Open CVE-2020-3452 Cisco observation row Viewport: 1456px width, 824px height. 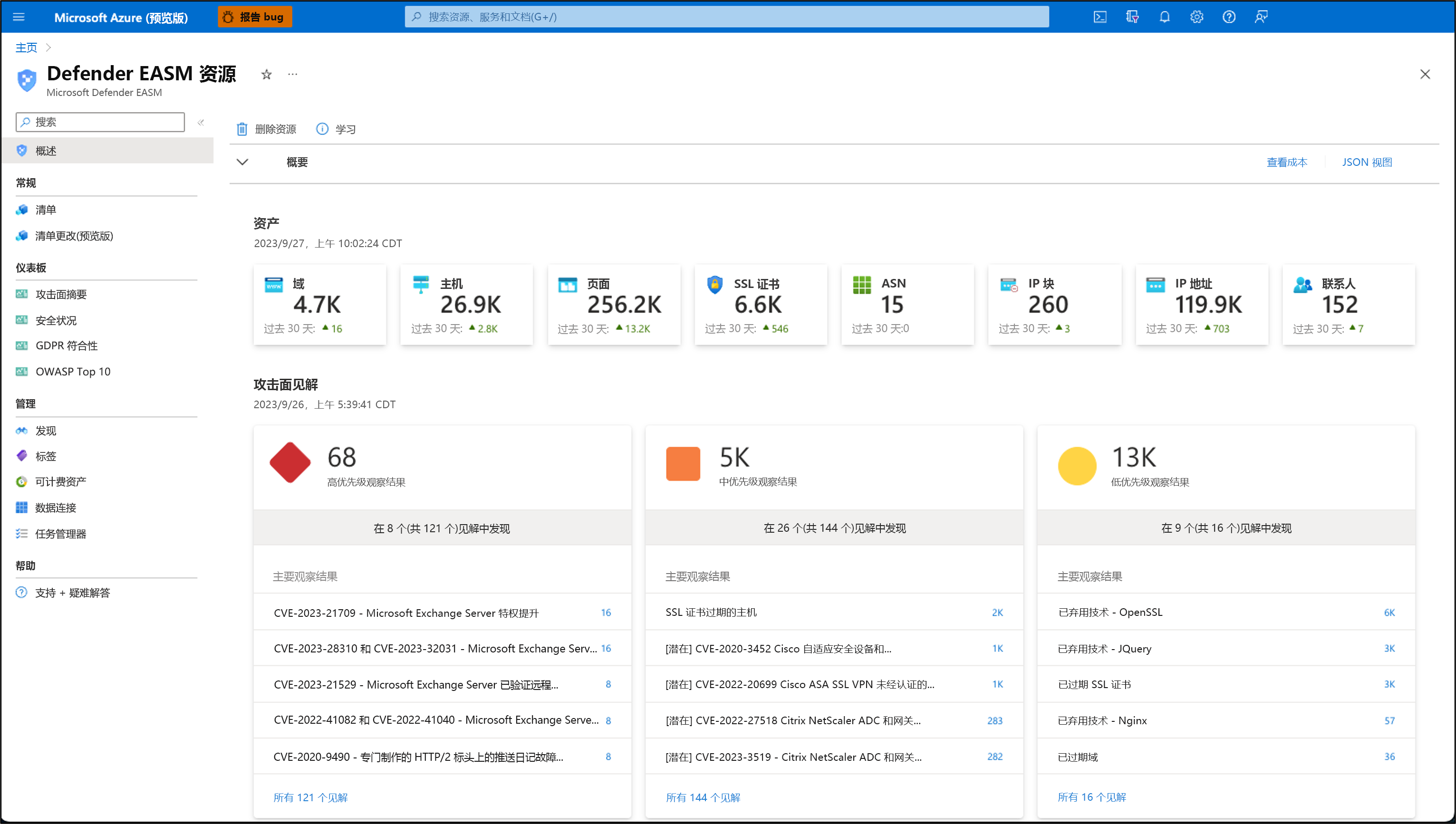click(x=834, y=649)
